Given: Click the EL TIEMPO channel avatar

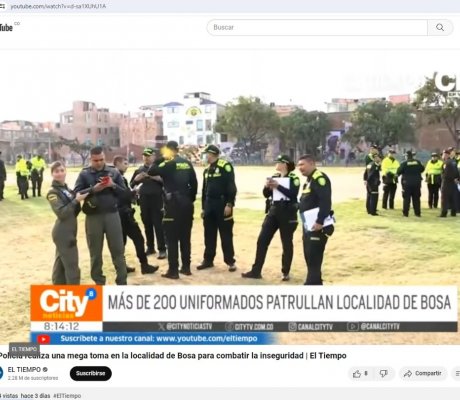Looking at the screenshot, I should [x=1, y=373].
